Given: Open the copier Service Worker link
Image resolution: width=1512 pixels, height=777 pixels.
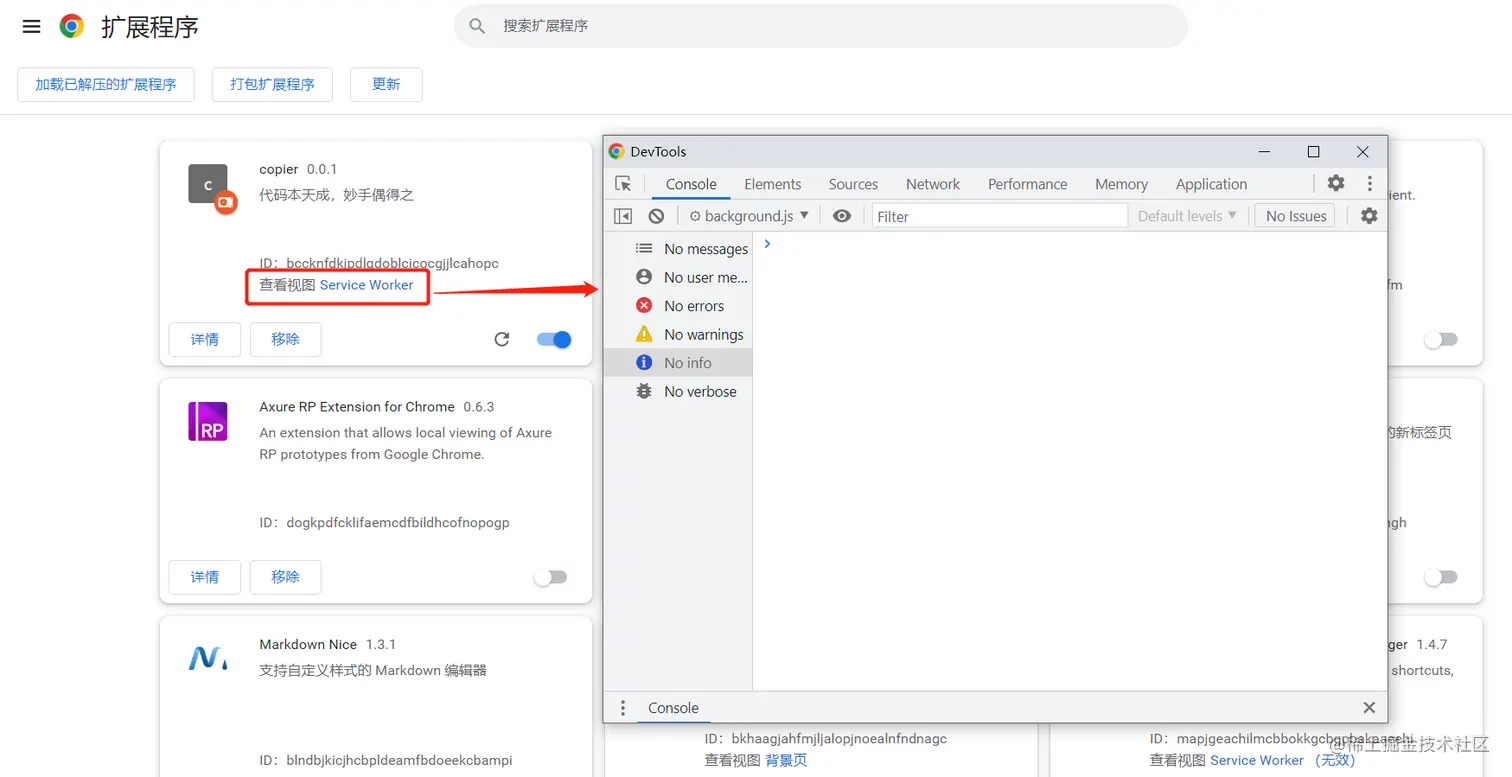Looking at the screenshot, I should coord(366,285).
